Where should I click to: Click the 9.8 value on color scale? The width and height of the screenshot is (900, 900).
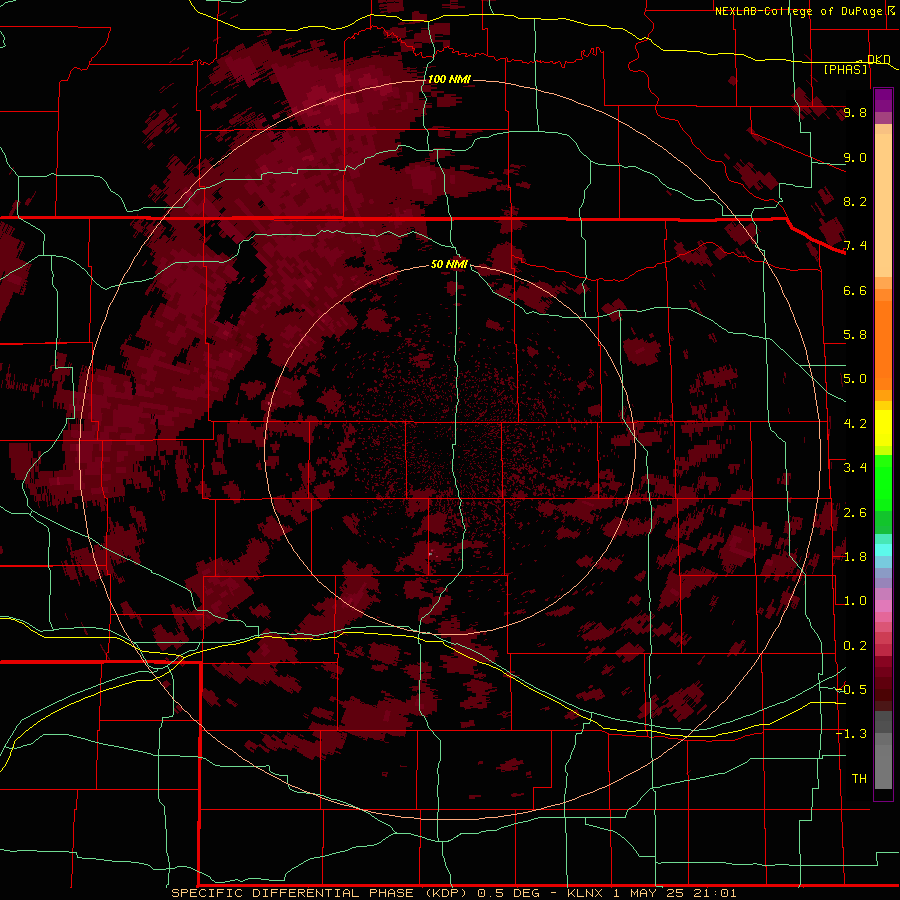(855, 112)
